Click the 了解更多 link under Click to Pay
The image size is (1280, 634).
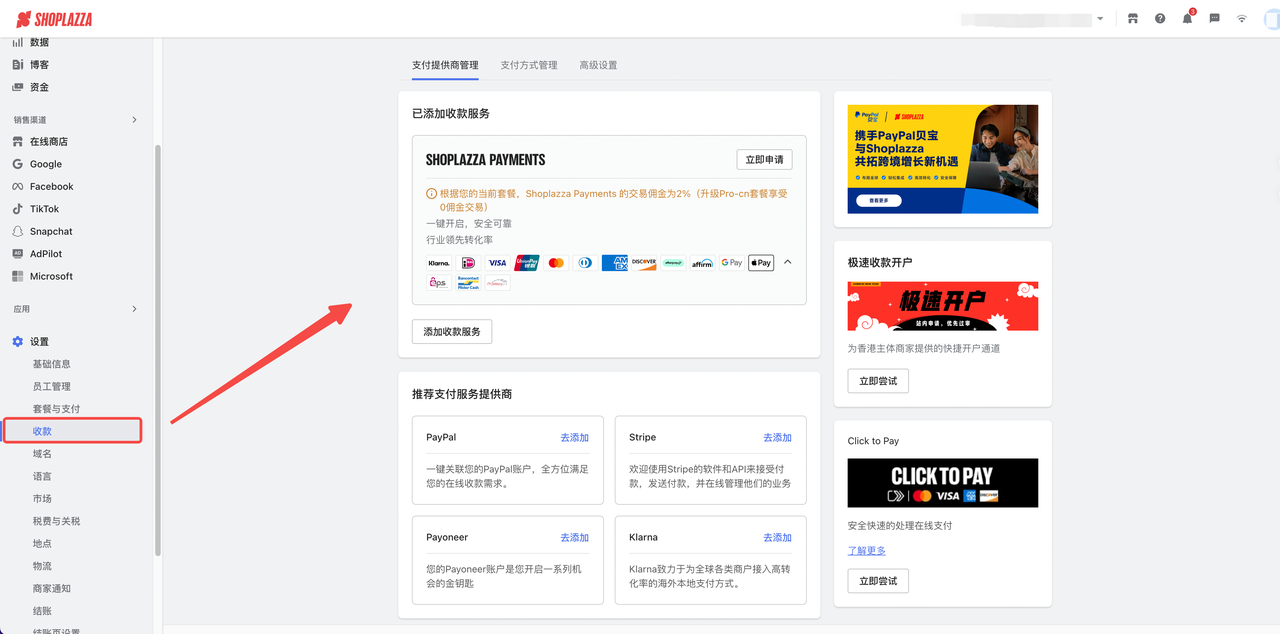(x=866, y=550)
